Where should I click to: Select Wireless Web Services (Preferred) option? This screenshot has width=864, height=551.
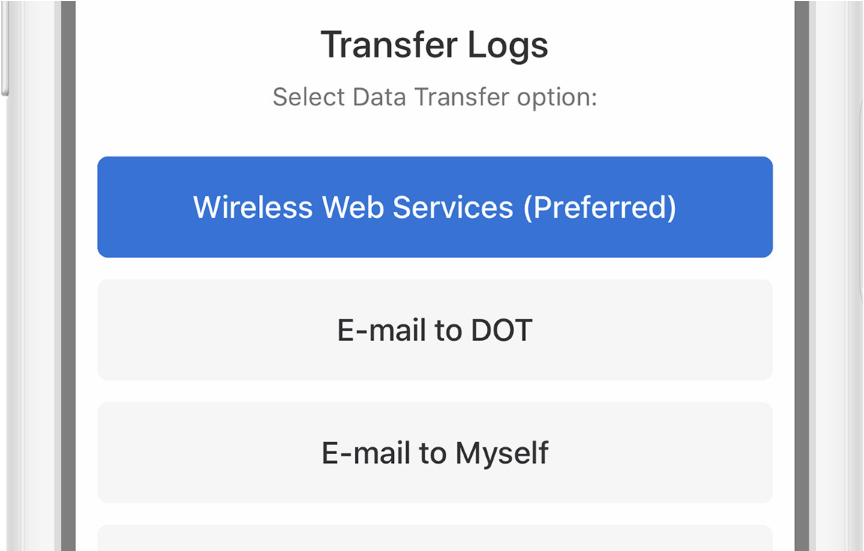[434, 207]
